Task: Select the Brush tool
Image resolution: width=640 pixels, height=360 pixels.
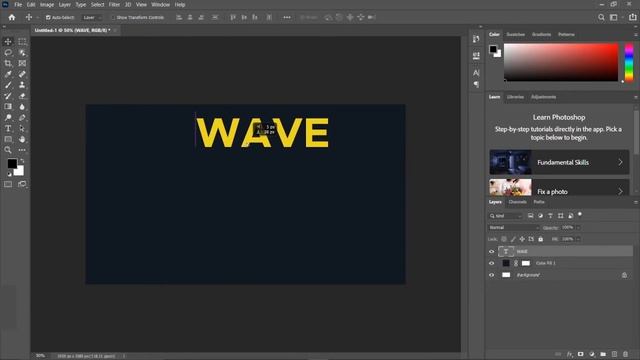Action: click(8, 85)
